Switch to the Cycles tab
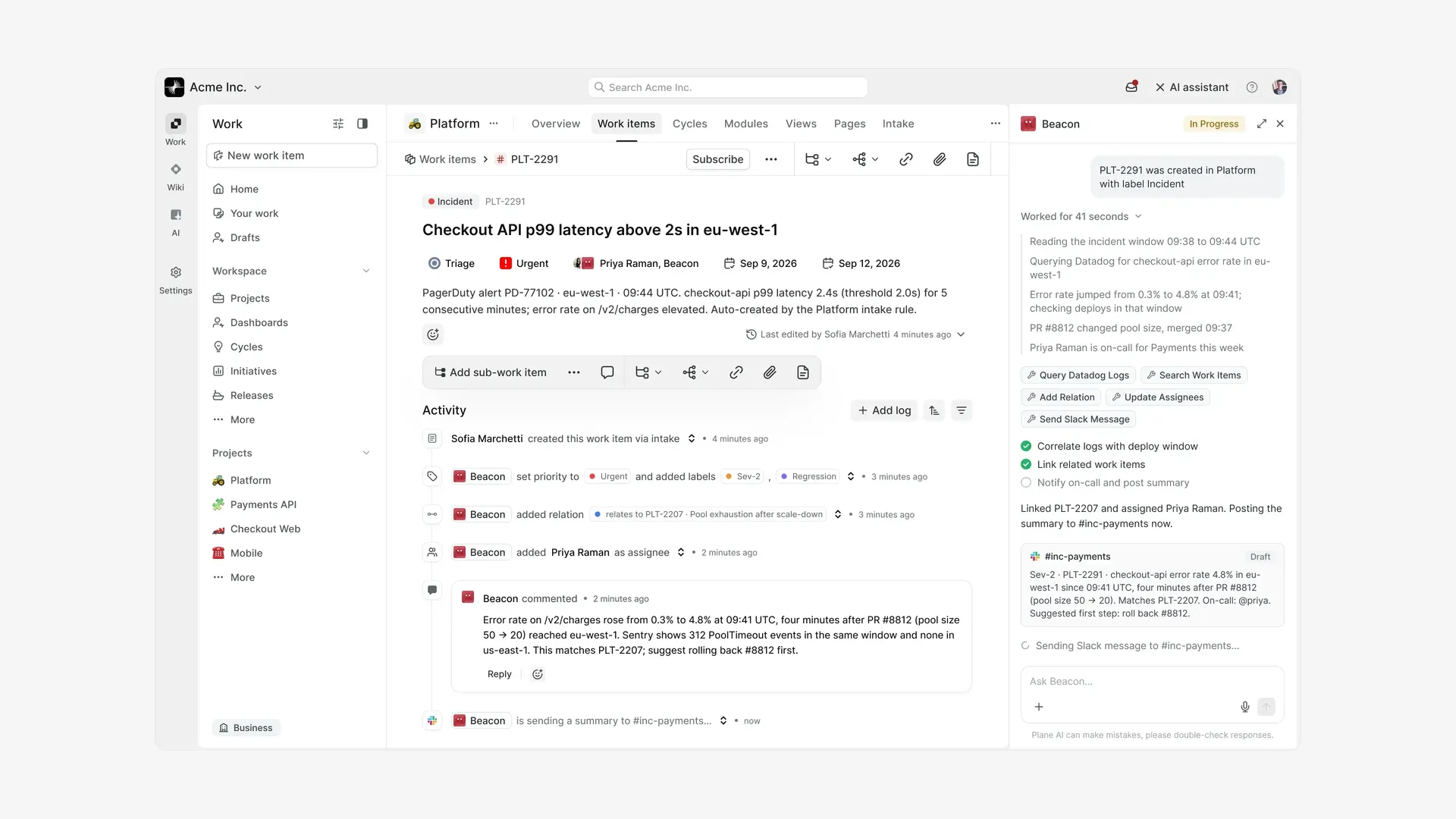This screenshot has height=819, width=1456. click(689, 124)
